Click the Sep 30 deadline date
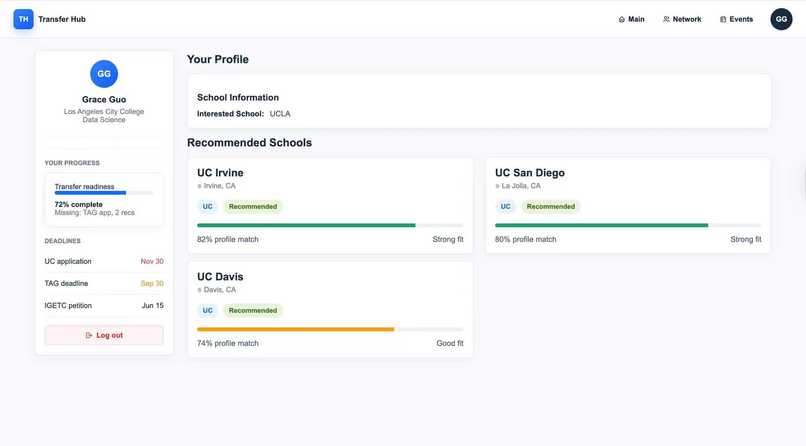The height and width of the screenshot is (446, 806). click(152, 283)
